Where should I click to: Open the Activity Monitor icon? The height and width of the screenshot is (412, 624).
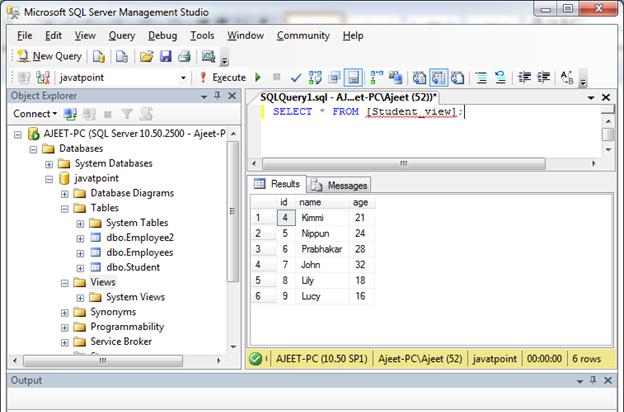pos(208,57)
